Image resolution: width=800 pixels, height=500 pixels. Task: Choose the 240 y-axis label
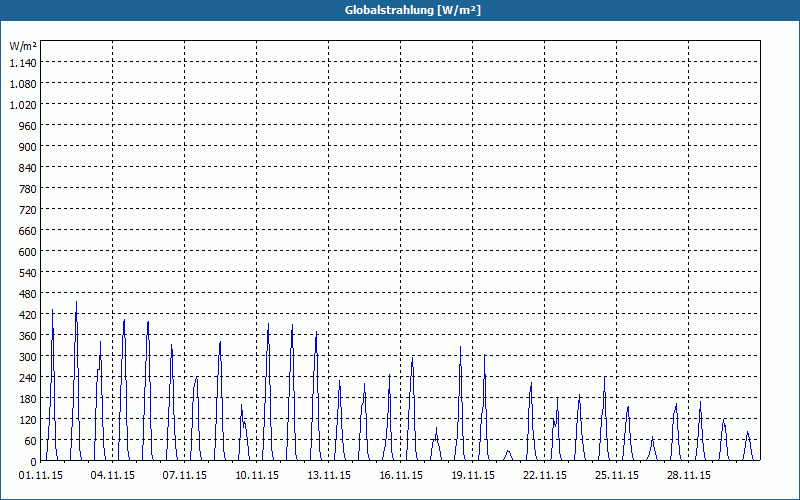(28, 378)
